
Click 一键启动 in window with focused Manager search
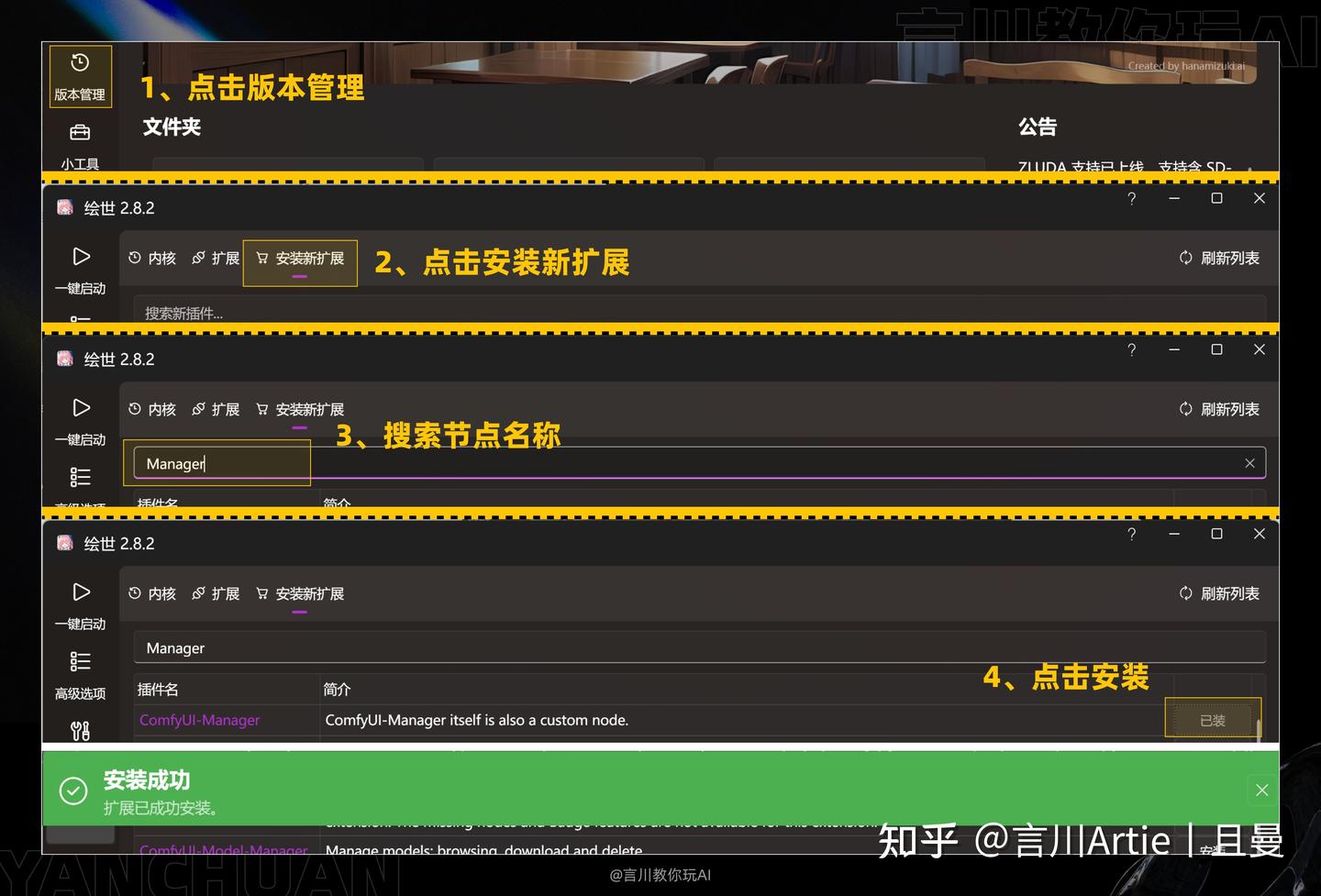click(x=81, y=420)
